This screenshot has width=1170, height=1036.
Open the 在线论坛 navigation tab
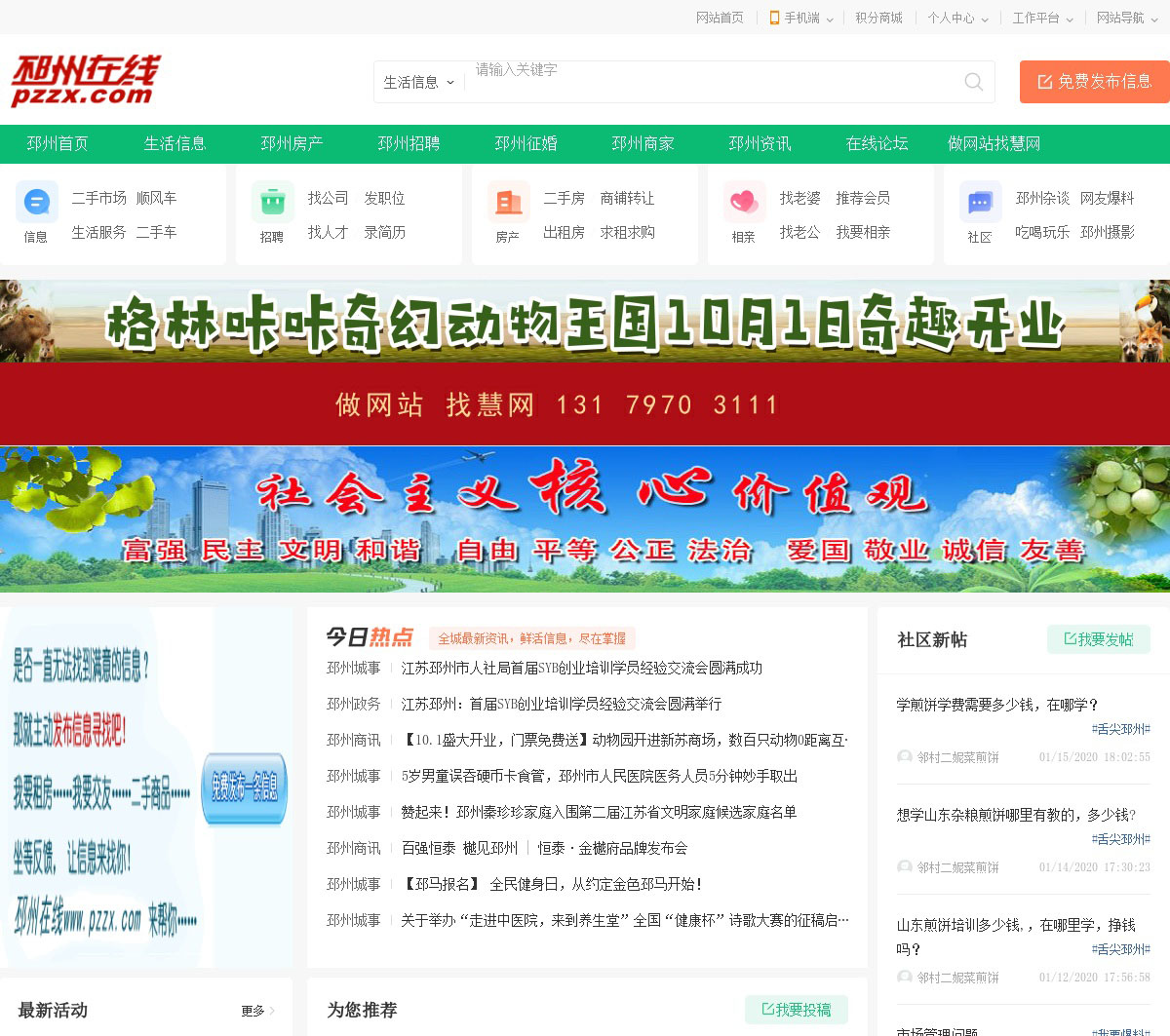pyautogui.click(x=877, y=143)
